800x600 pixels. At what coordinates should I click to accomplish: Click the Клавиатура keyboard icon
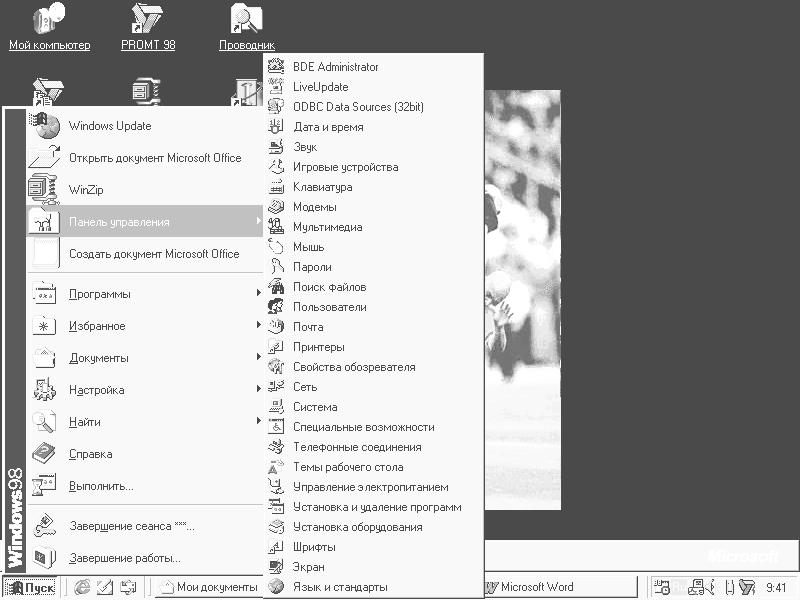click(x=276, y=187)
